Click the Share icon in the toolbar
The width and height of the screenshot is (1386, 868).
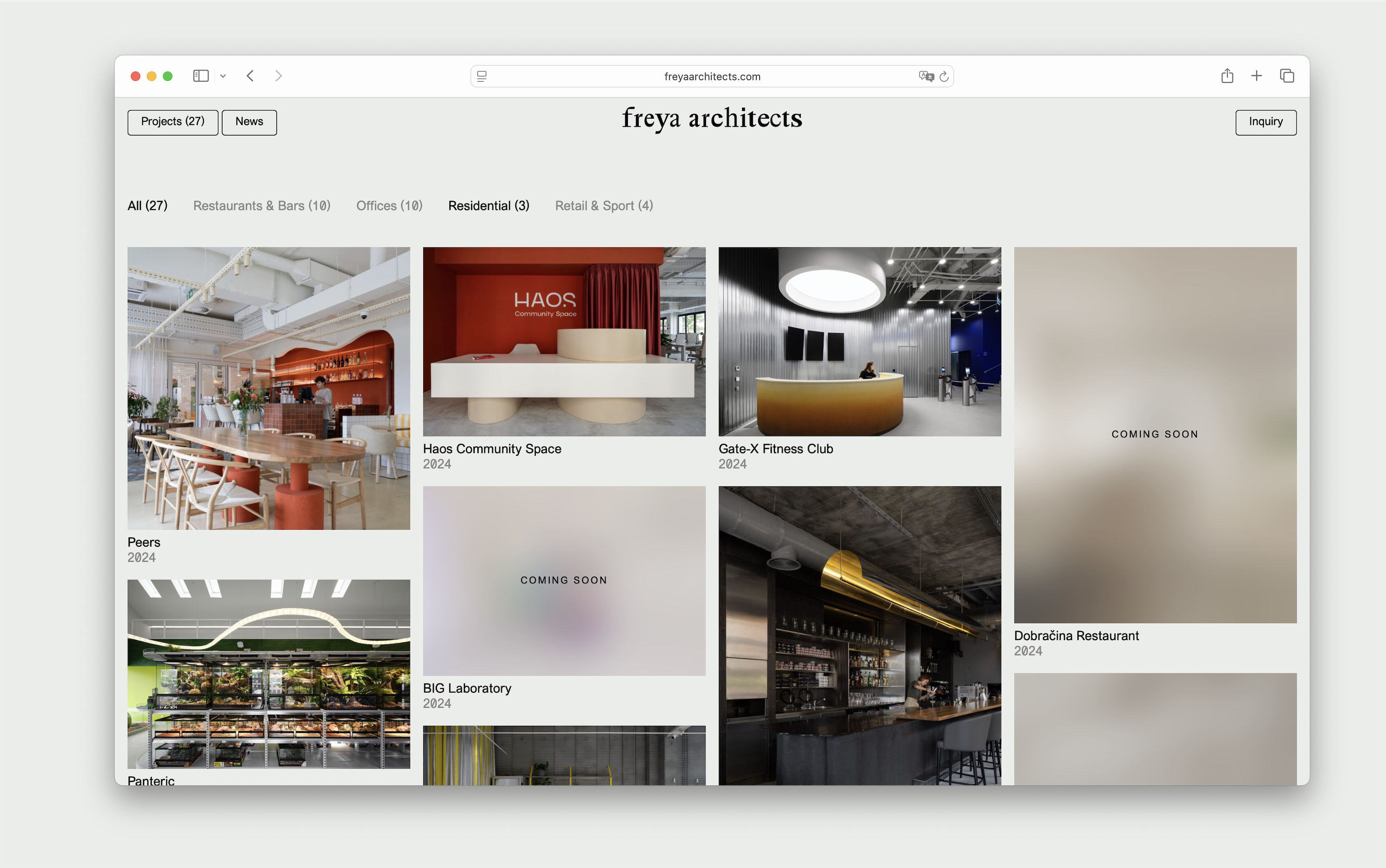coord(1227,76)
